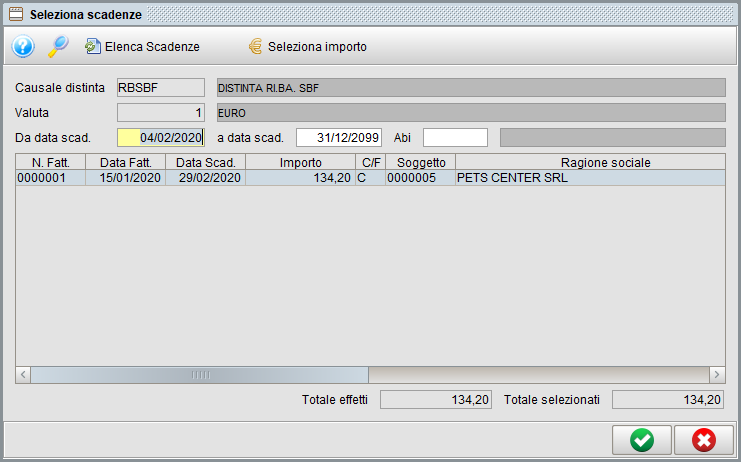Click the grey Abi description field
The image size is (741, 462).
coord(613,138)
